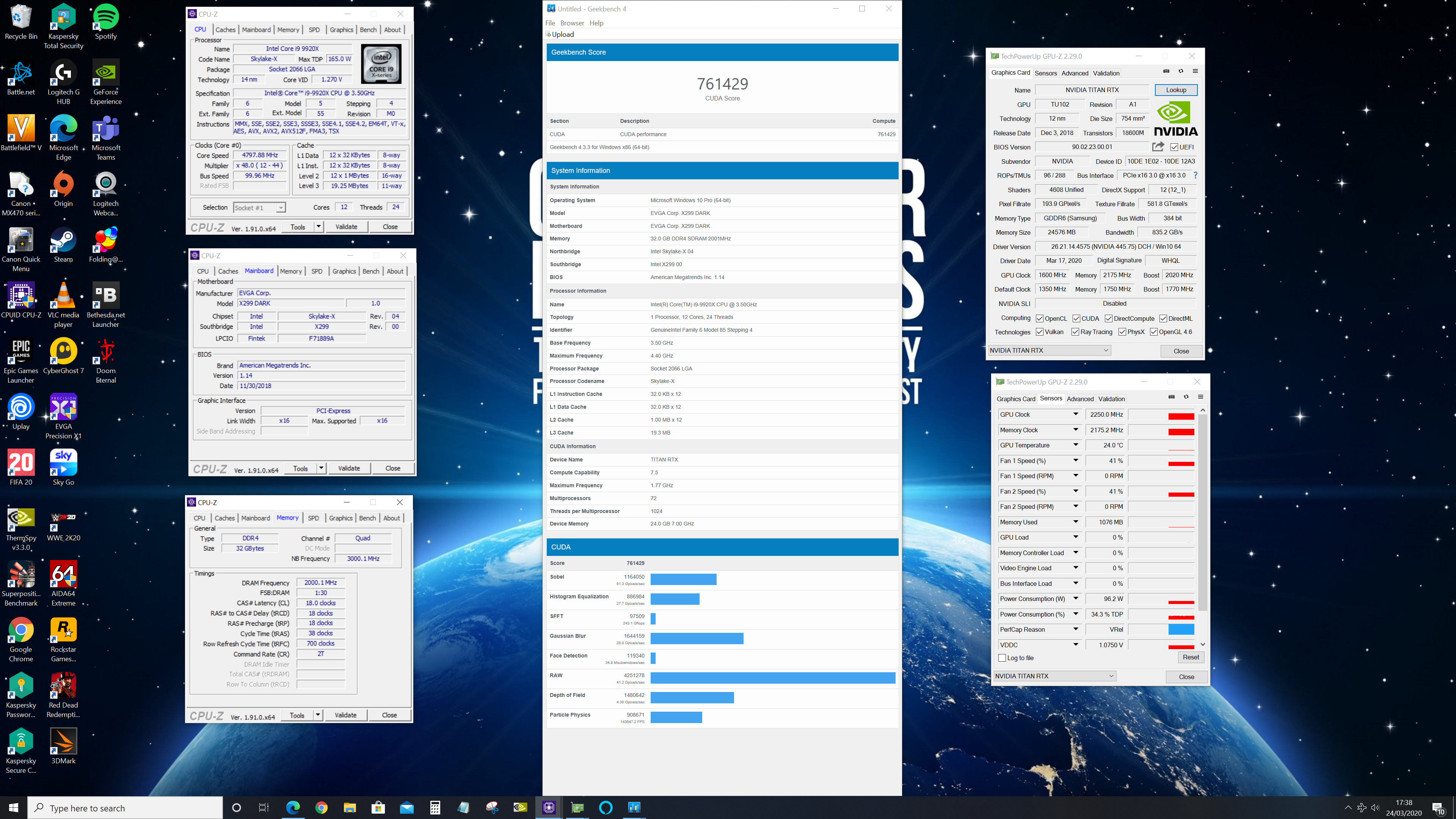Screen dimensions: 1456x819
Task: Toggle the UEFI checkbox in GPU-Z
Action: click(1175, 147)
